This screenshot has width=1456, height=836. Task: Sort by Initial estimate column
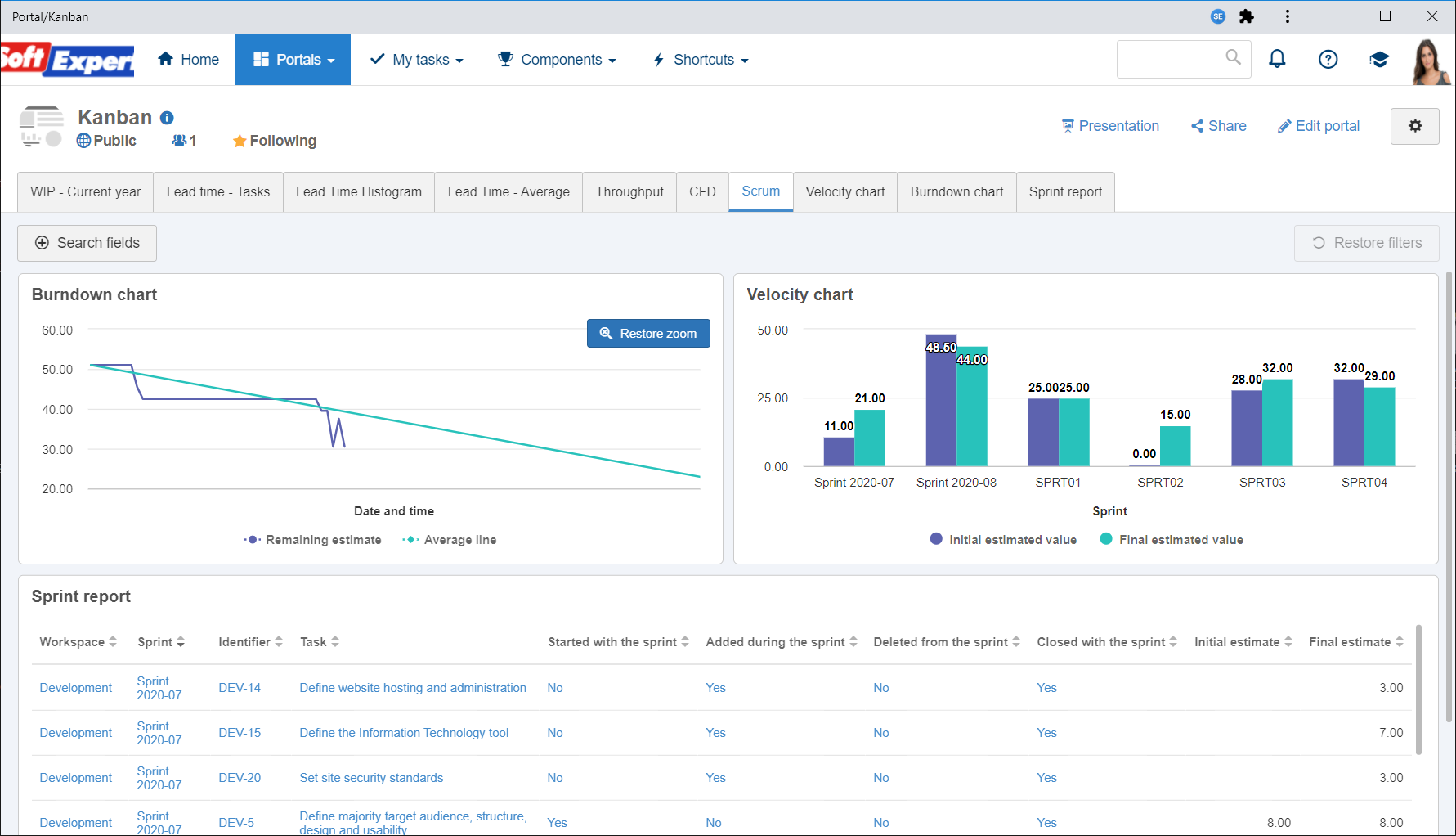(x=1243, y=642)
